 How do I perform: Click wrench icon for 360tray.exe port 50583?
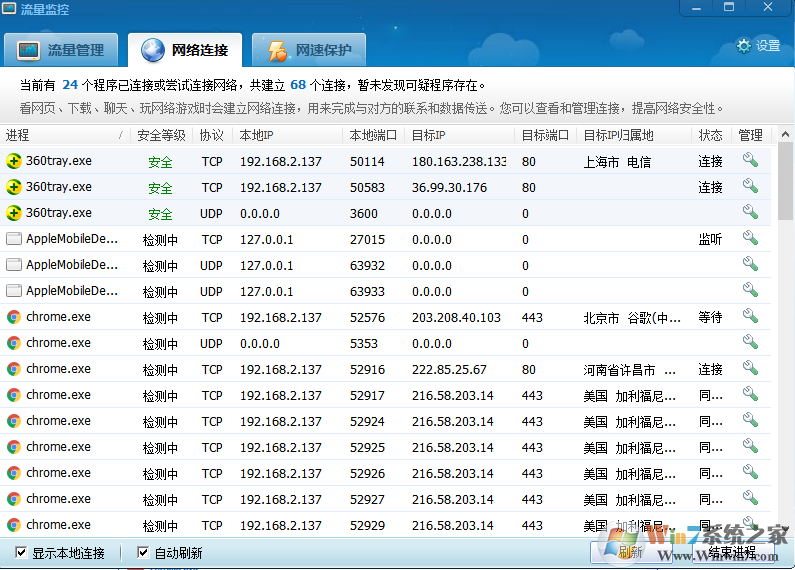click(x=750, y=186)
